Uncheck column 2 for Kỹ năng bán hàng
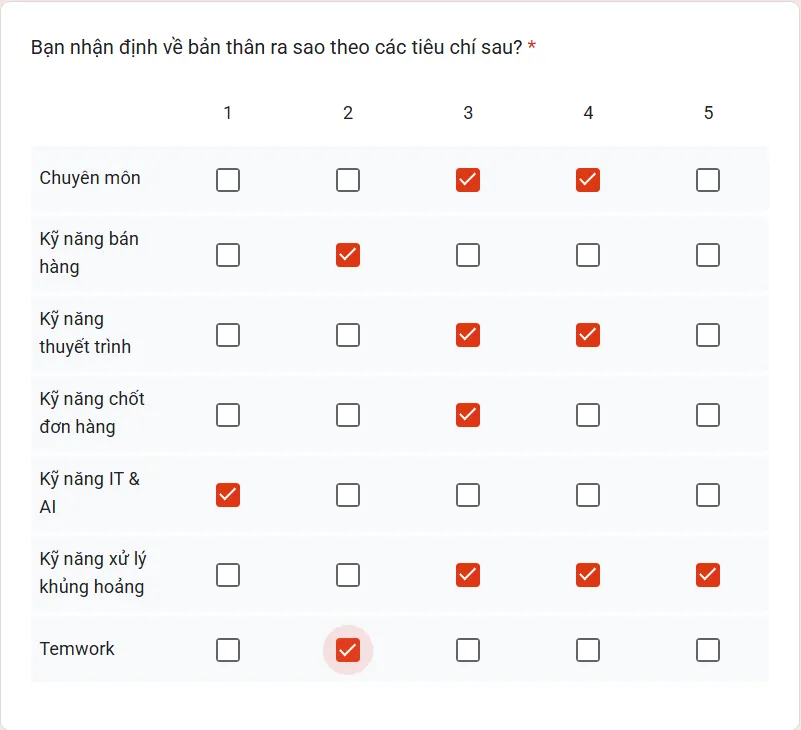This screenshot has width=801, height=730. [x=348, y=255]
